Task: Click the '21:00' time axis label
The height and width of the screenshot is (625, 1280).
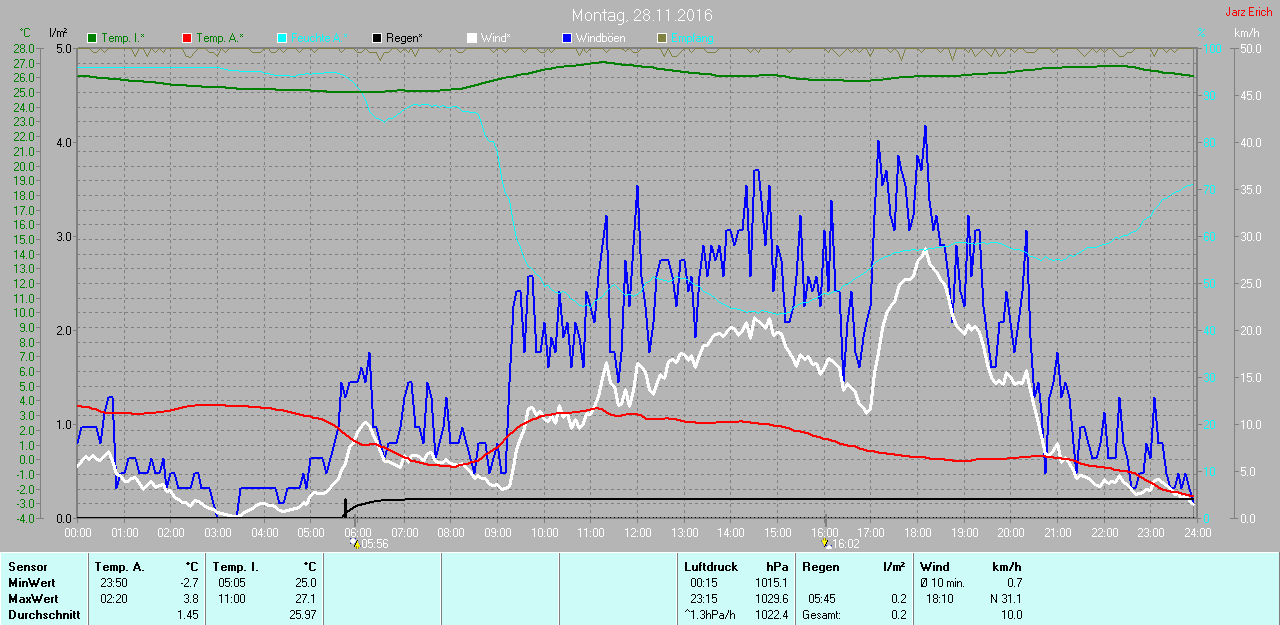Action: point(1057,532)
